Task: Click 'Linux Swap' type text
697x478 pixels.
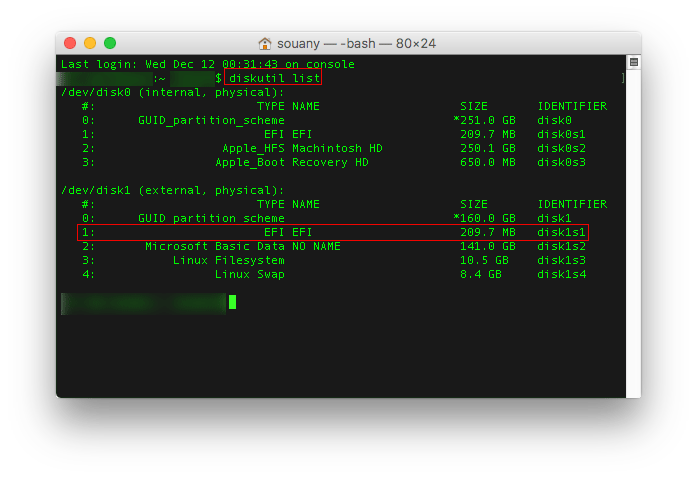Action: [250, 274]
